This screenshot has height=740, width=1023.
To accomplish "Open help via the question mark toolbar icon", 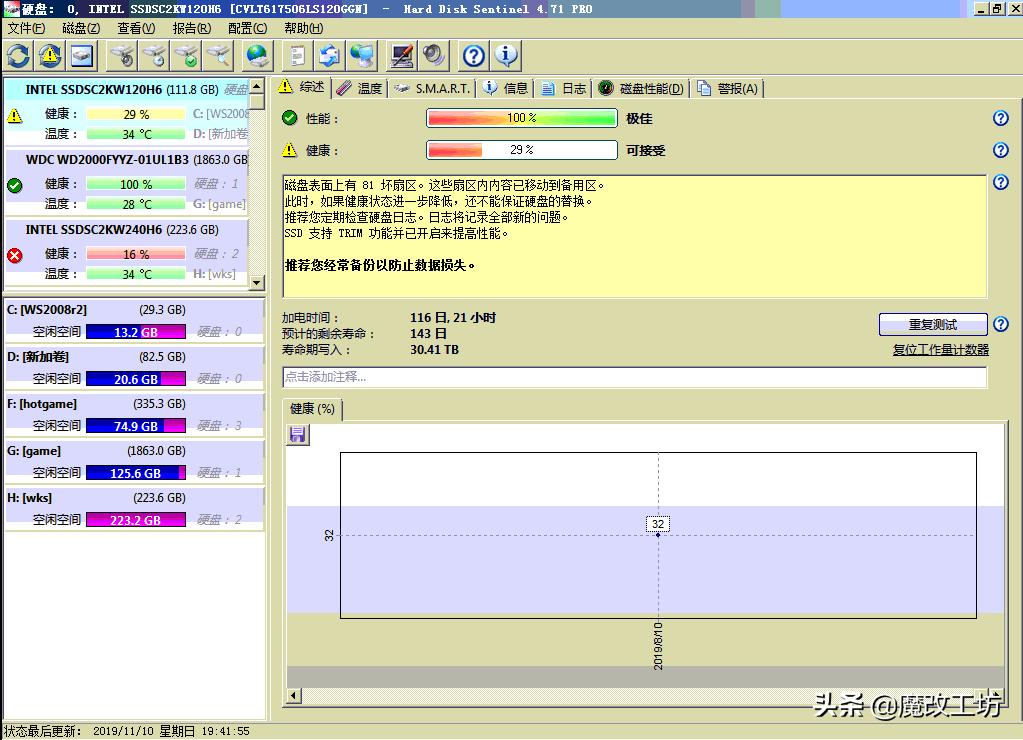I will click(x=474, y=55).
